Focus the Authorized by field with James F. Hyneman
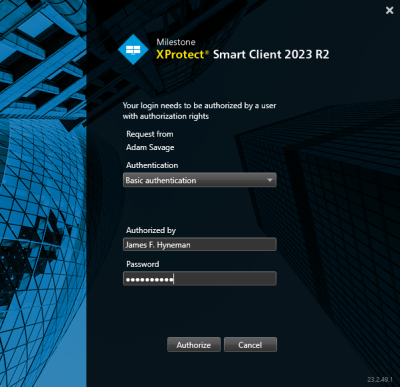Image resolution: width=400 pixels, height=387 pixels. (x=200, y=245)
